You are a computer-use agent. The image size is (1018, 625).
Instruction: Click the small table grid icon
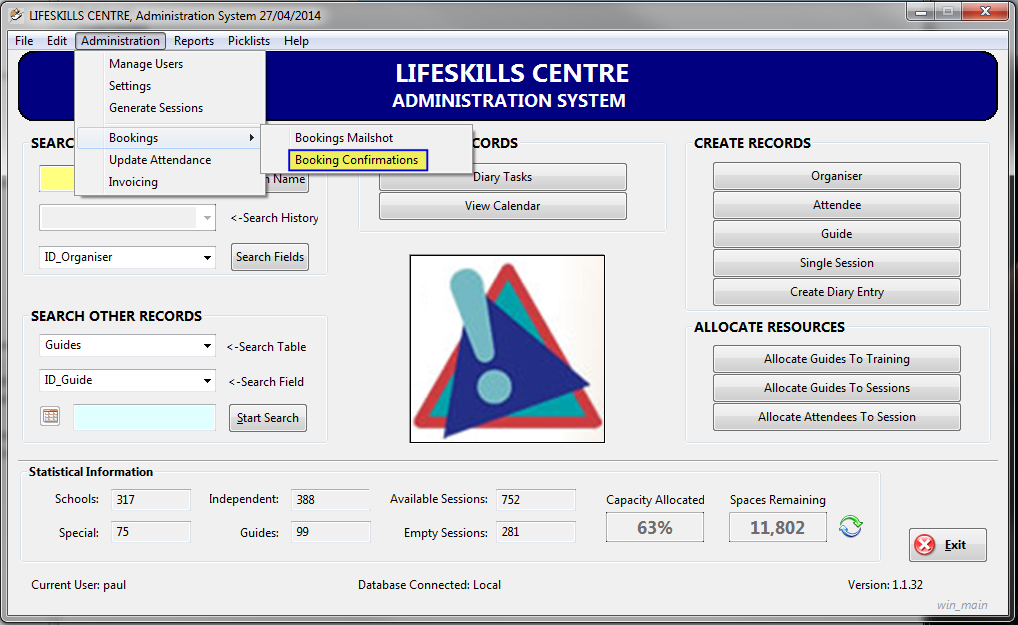click(50, 416)
